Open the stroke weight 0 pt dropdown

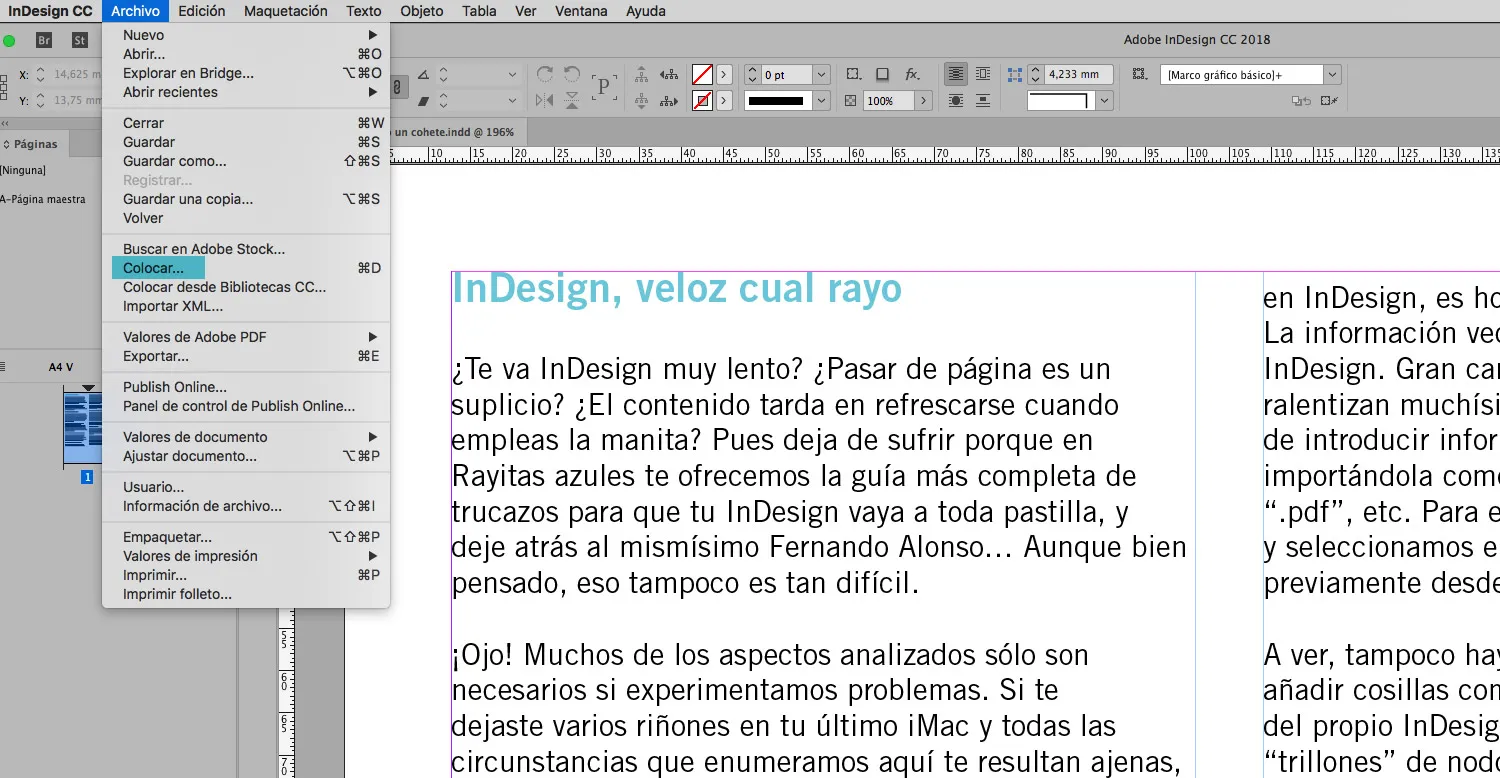click(821, 75)
